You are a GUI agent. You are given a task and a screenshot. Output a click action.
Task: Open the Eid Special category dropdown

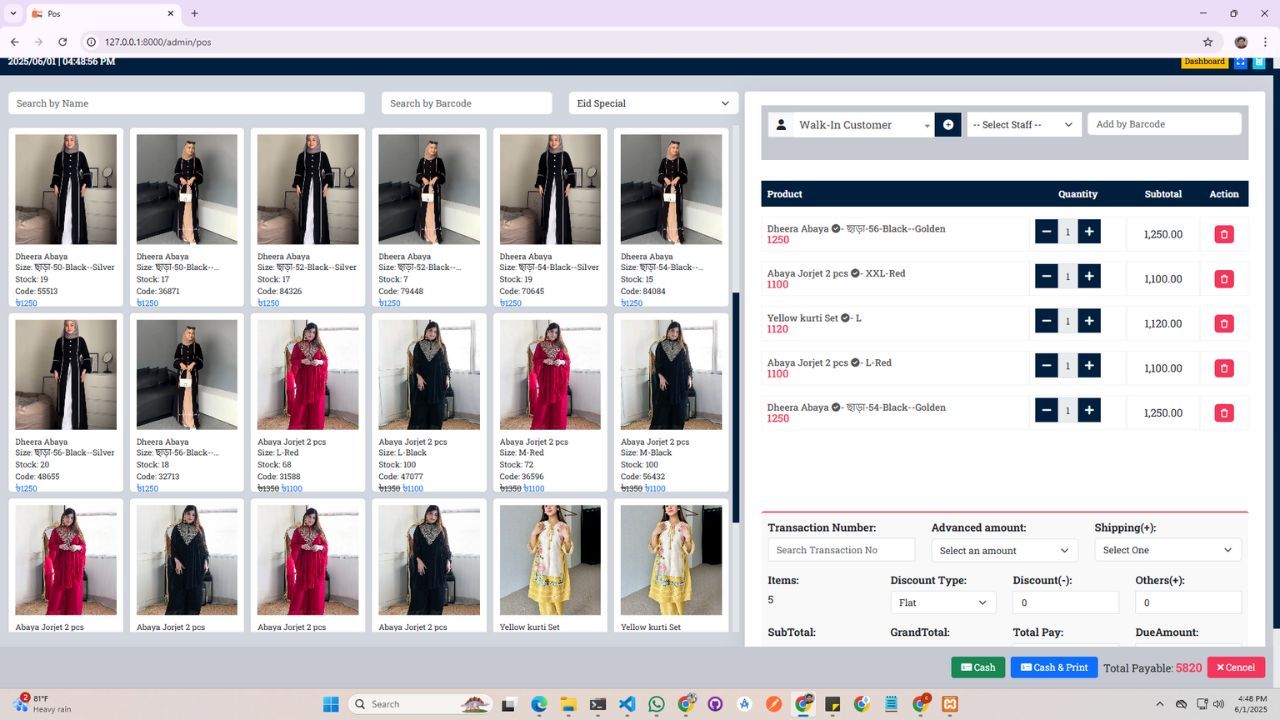(x=653, y=103)
